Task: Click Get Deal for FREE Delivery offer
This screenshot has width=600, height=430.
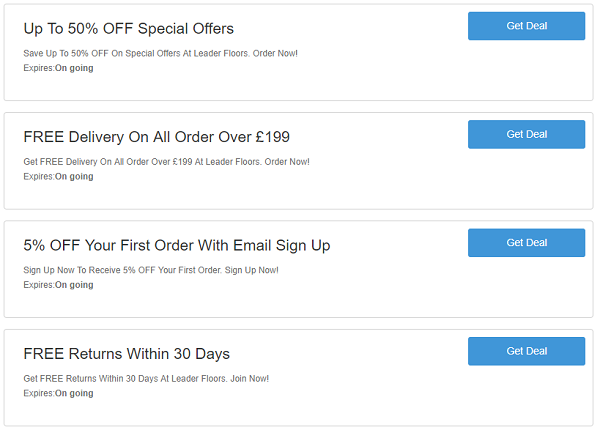Action: coord(526,134)
